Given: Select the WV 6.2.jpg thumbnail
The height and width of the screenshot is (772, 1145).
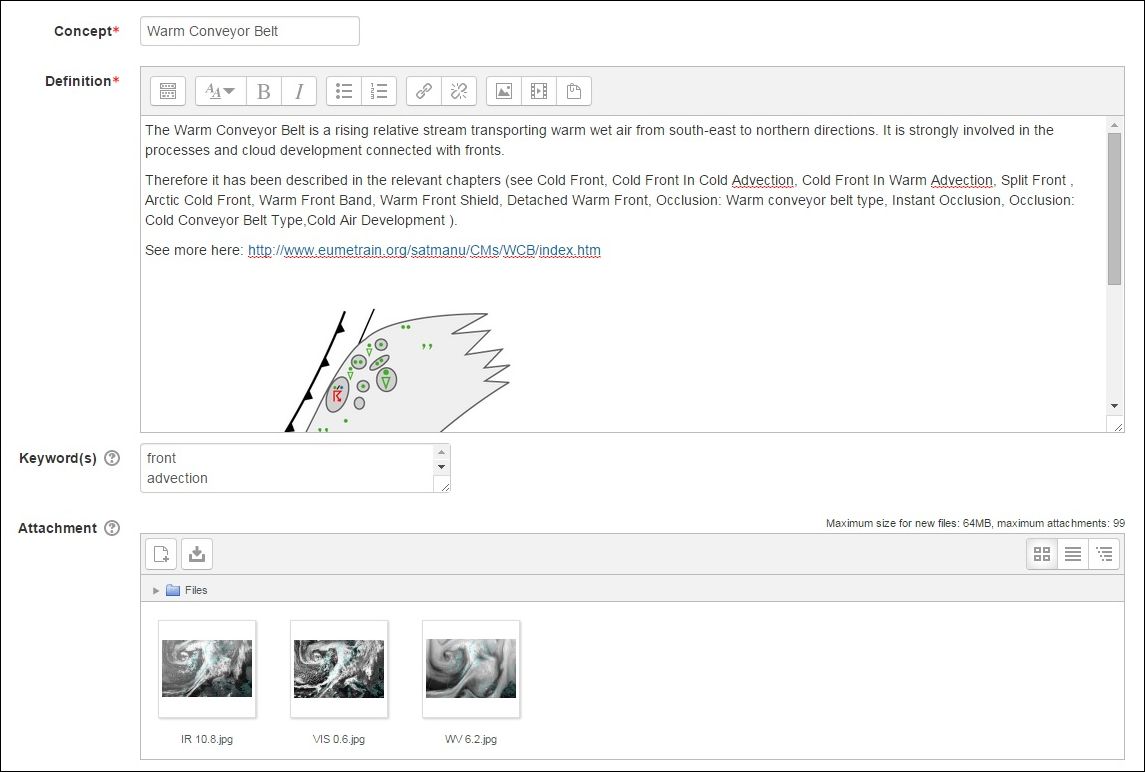Looking at the screenshot, I should (x=471, y=669).
